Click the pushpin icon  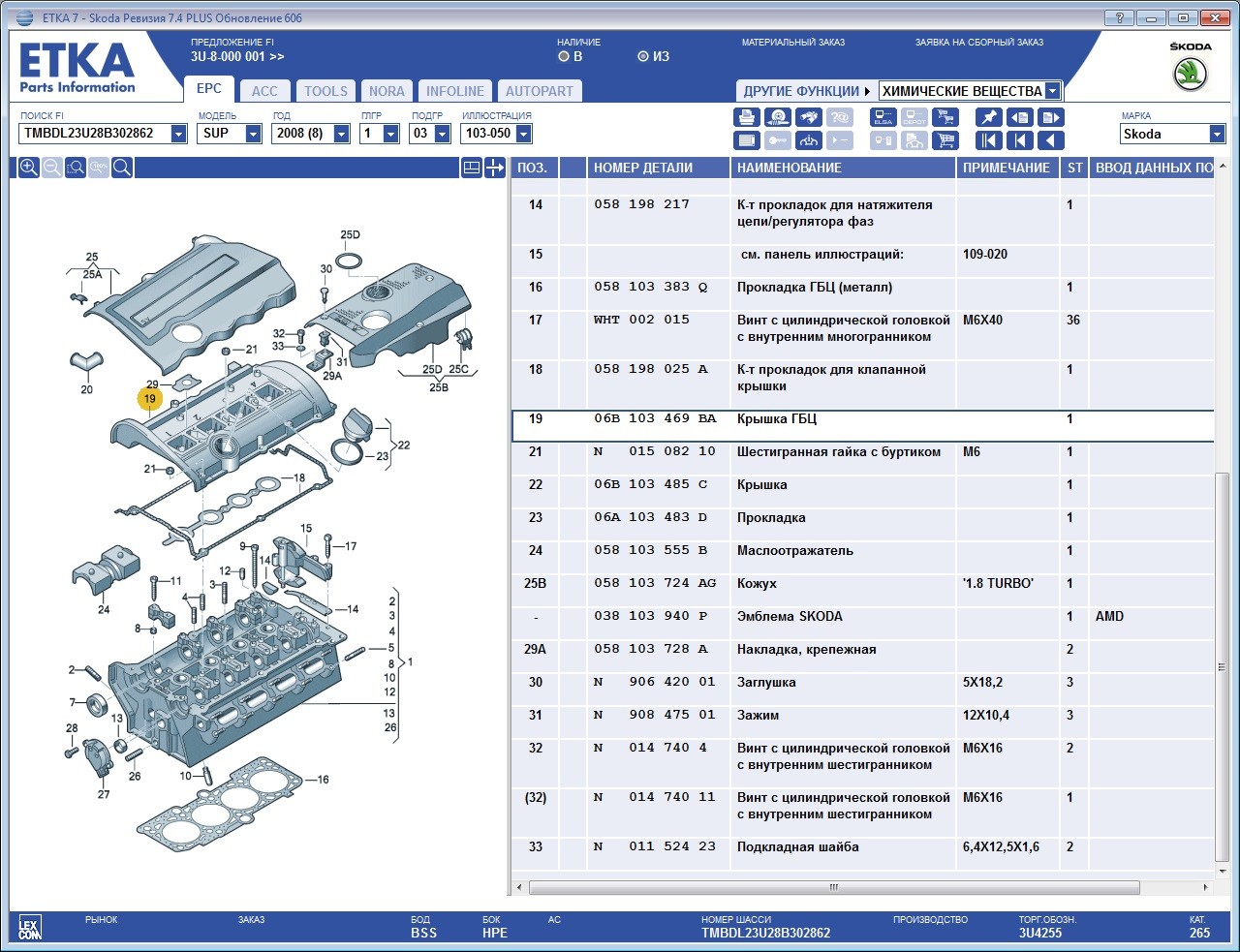988,117
